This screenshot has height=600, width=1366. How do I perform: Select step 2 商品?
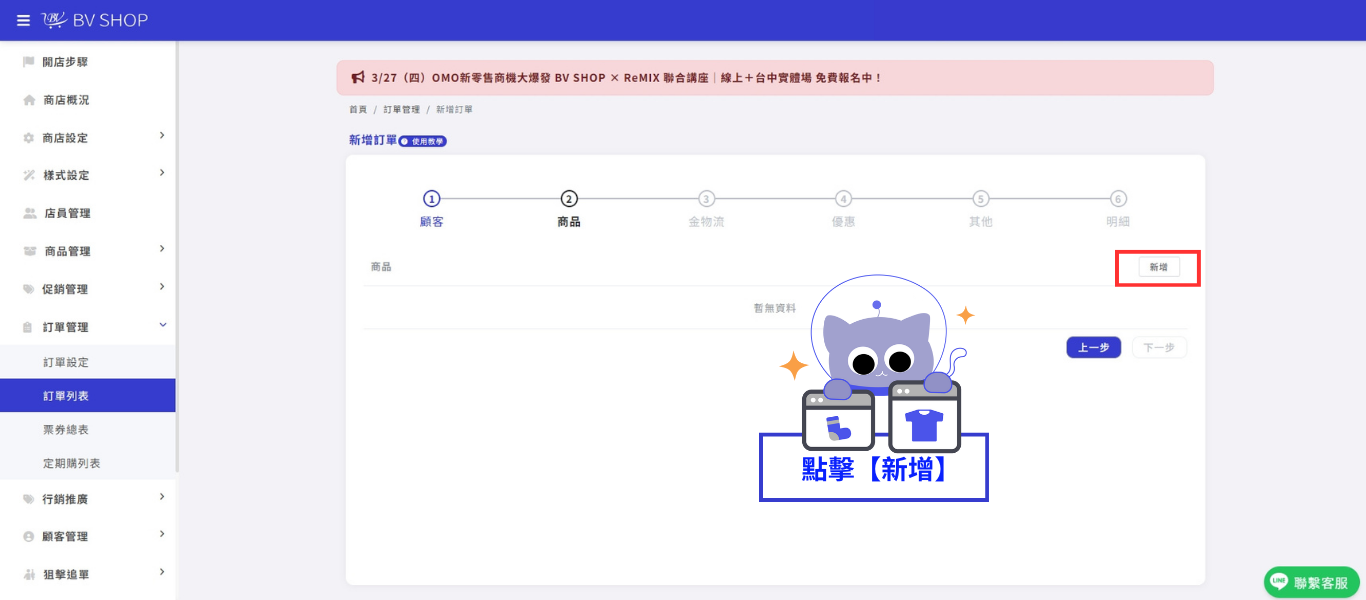tap(569, 209)
